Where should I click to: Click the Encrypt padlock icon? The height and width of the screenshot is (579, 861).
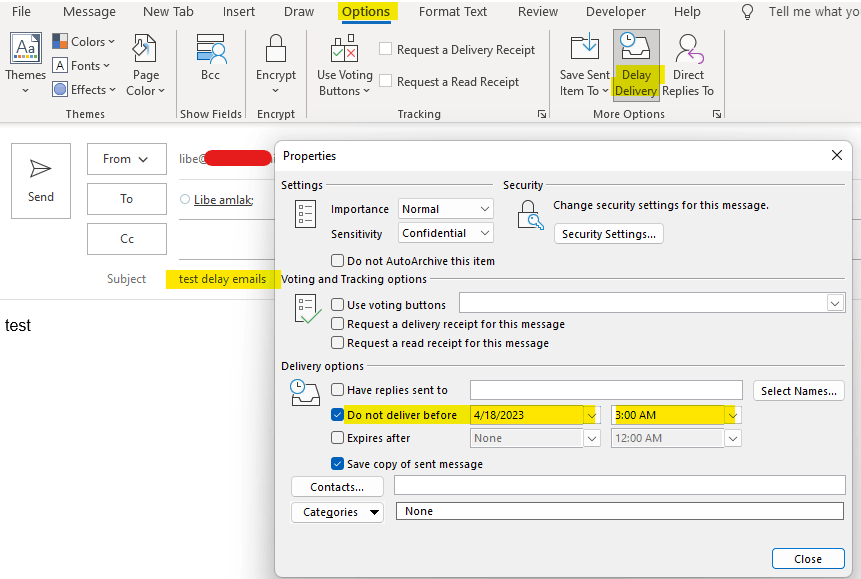click(x=276, y=48)
